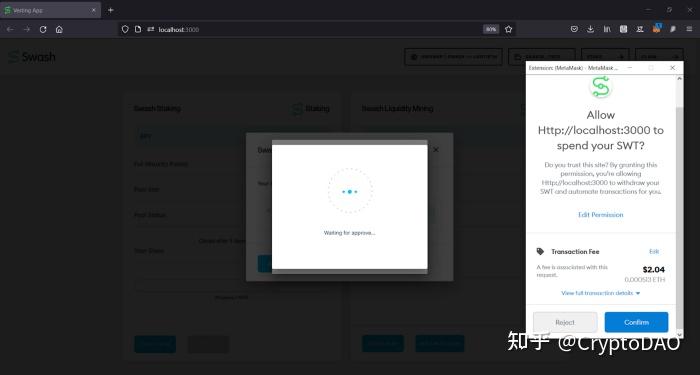
Task: Click the loading spinner in dialog
Action: coord(350,191)
